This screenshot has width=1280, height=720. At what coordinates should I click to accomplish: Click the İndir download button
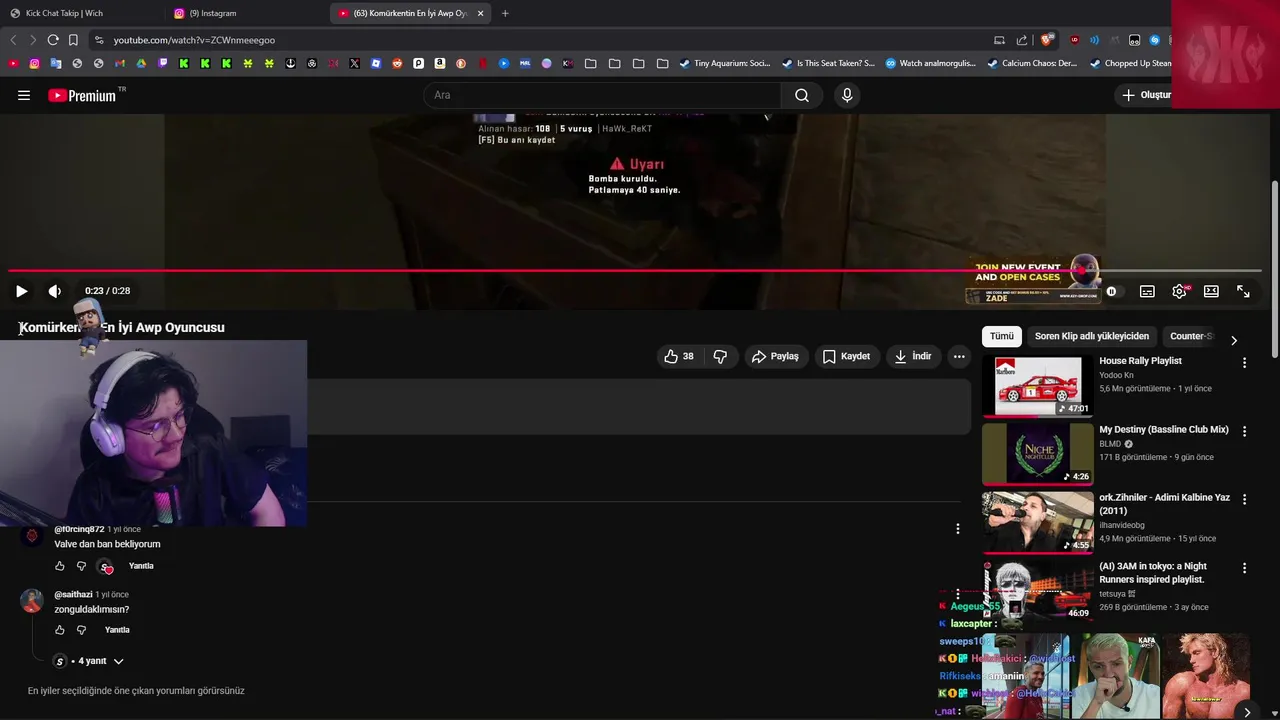pos(913,356)
